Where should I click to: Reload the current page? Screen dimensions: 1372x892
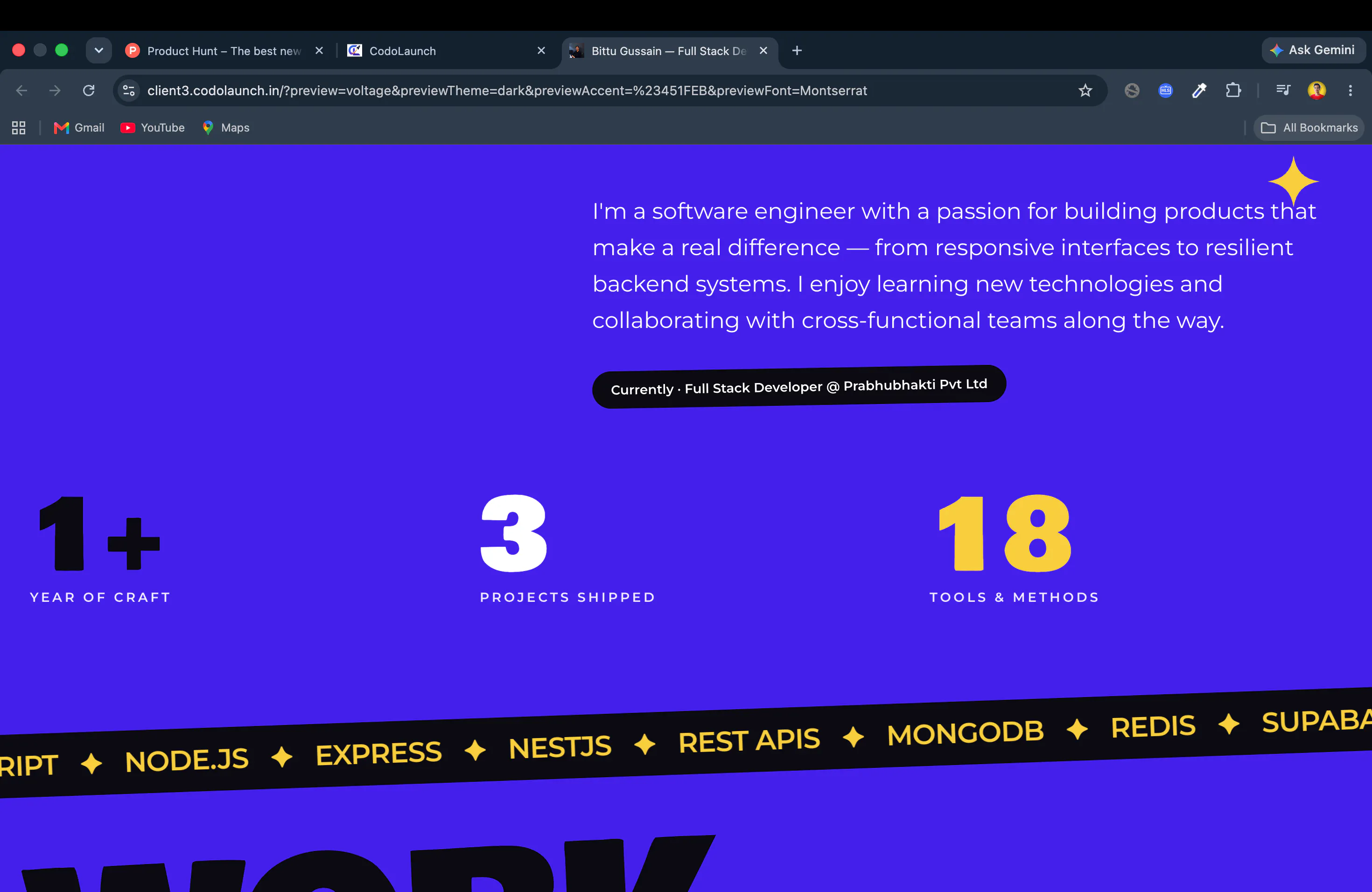(89, 91)
